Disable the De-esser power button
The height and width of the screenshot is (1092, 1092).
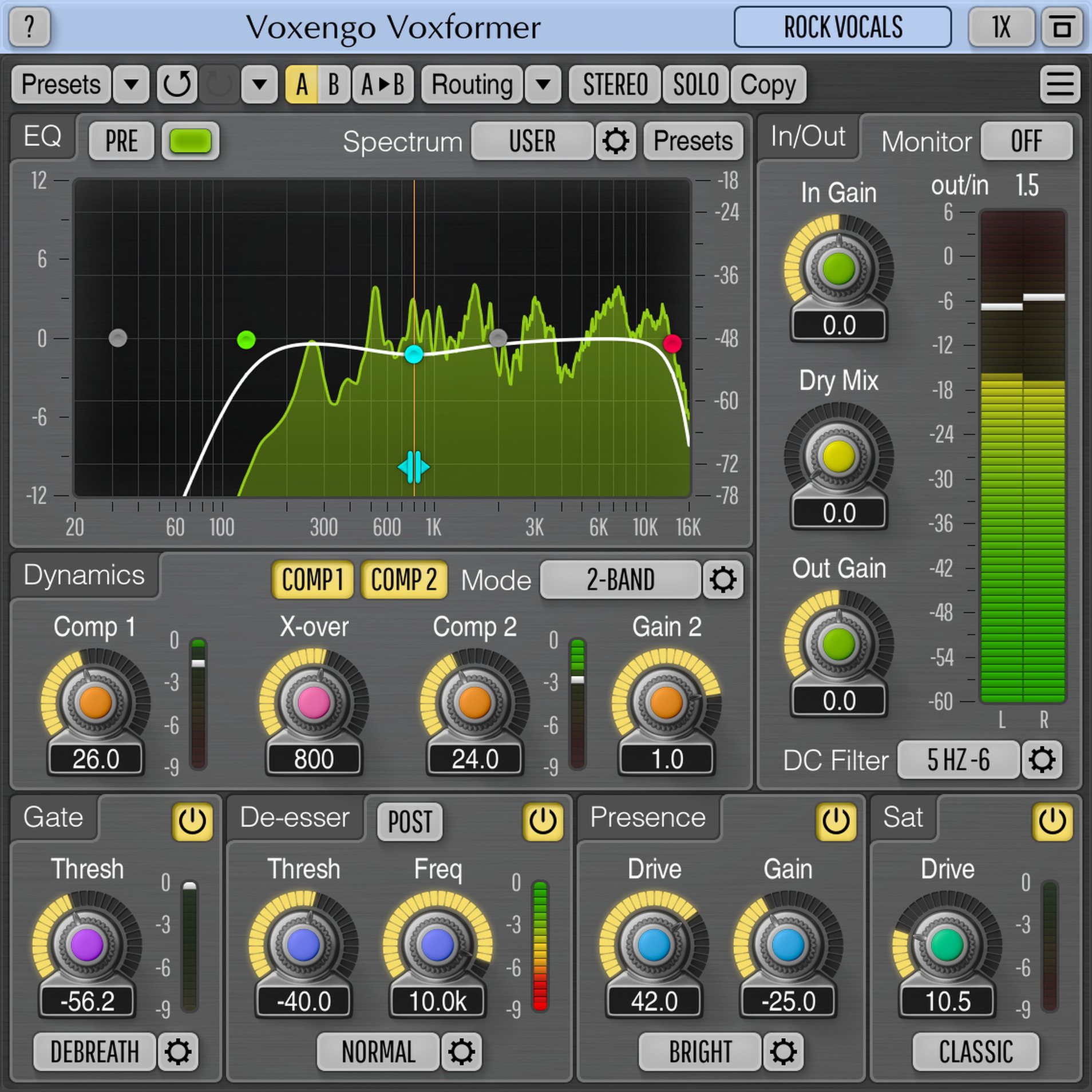pyautogui.click(x=543, y=821)
